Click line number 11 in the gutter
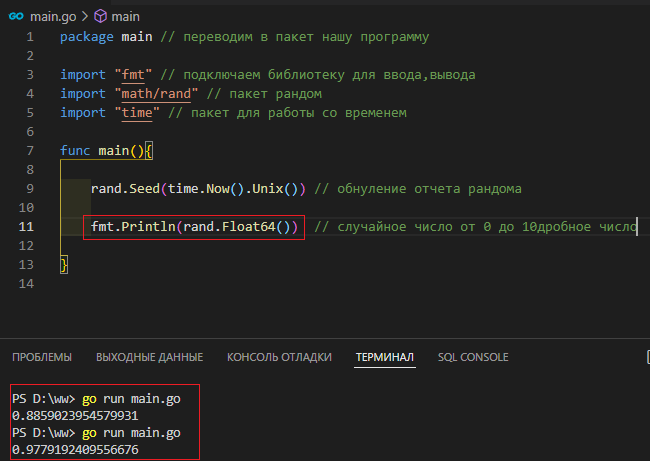This screenshot has width=650, height=461. click(26, 227)
